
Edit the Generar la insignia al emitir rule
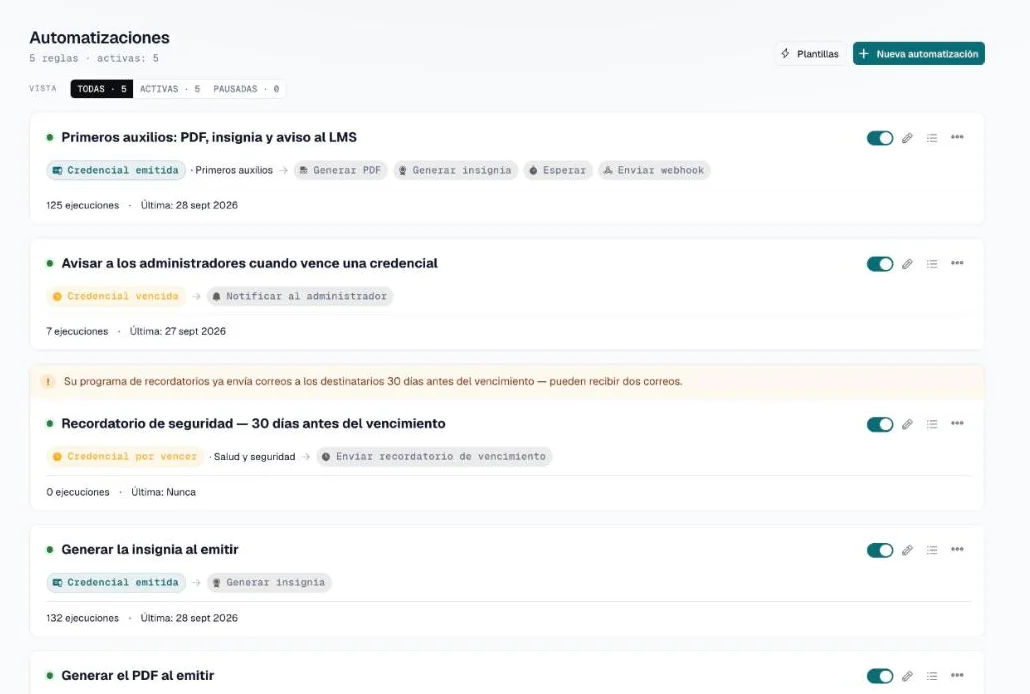point(907,550)
